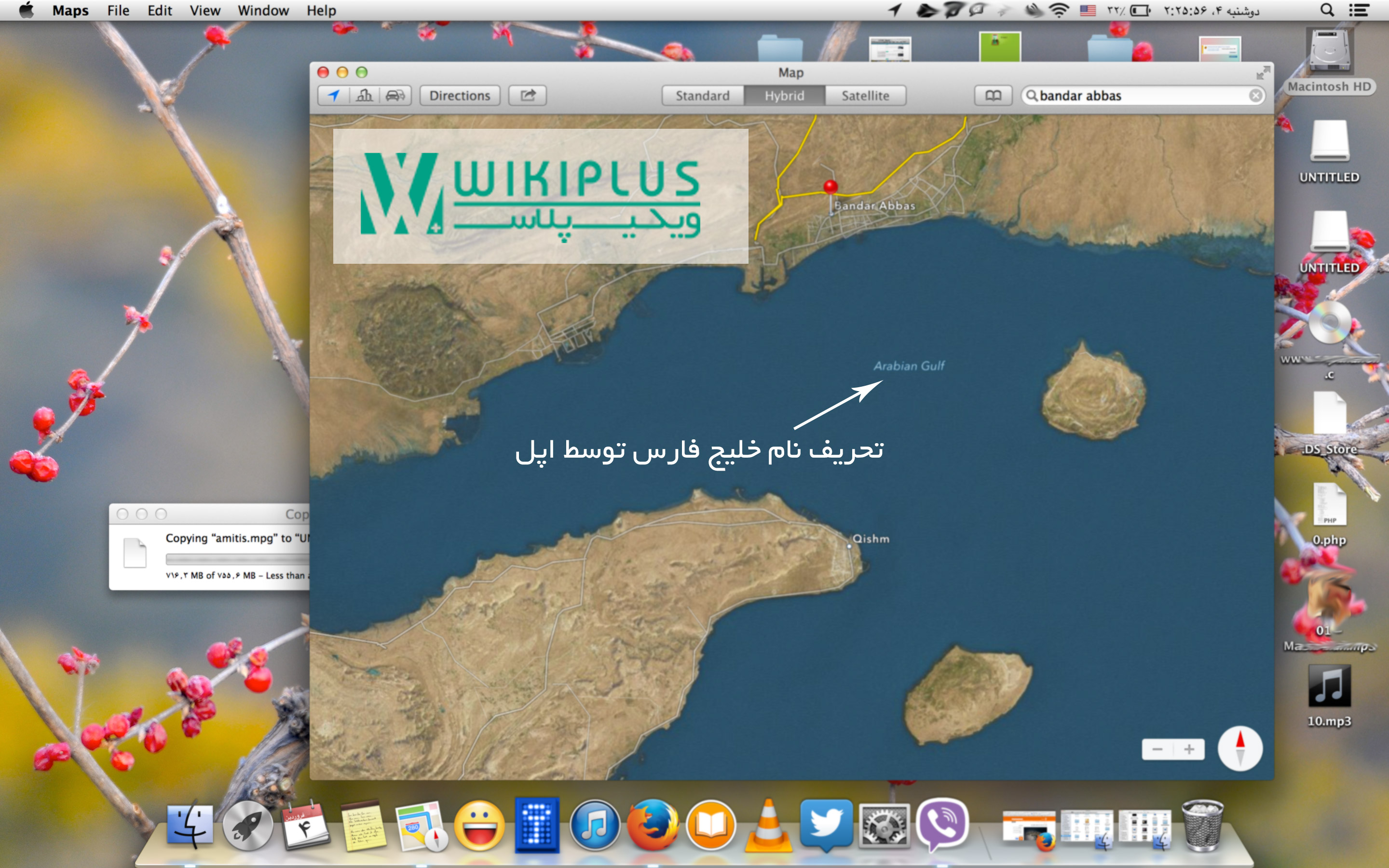Open Viber from the Dock
Screen dimensions: 1389x868
[942, 825]
